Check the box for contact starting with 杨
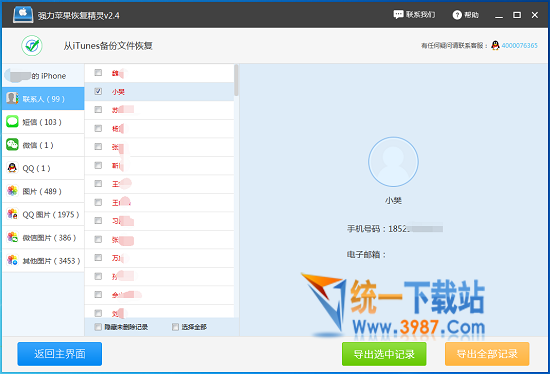This screenshot has height=374, width=550. (x=98, y=128)
